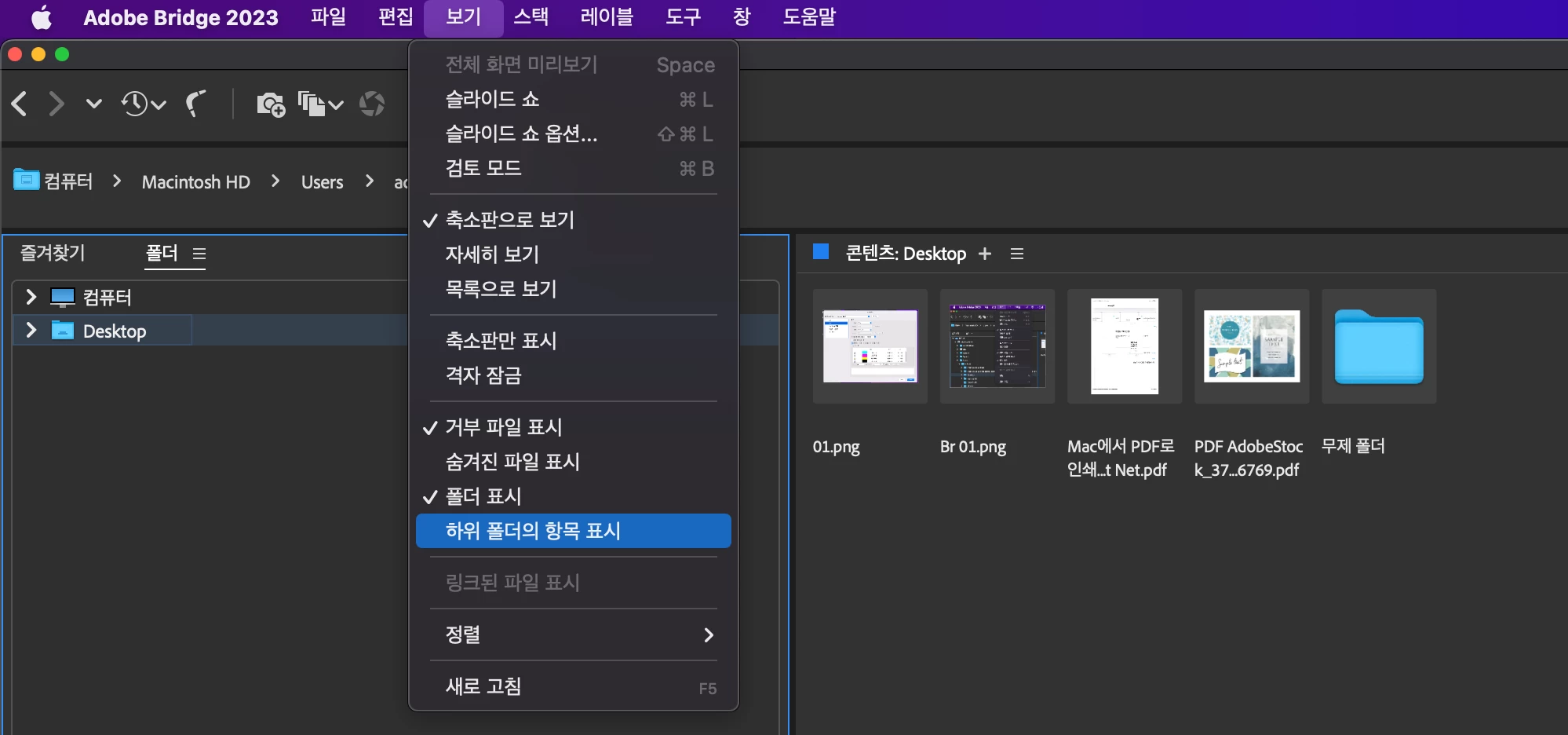Close the open 보기 menu in the menu bar
This screenshot has width=1568, height=735.
pos(463,17)
